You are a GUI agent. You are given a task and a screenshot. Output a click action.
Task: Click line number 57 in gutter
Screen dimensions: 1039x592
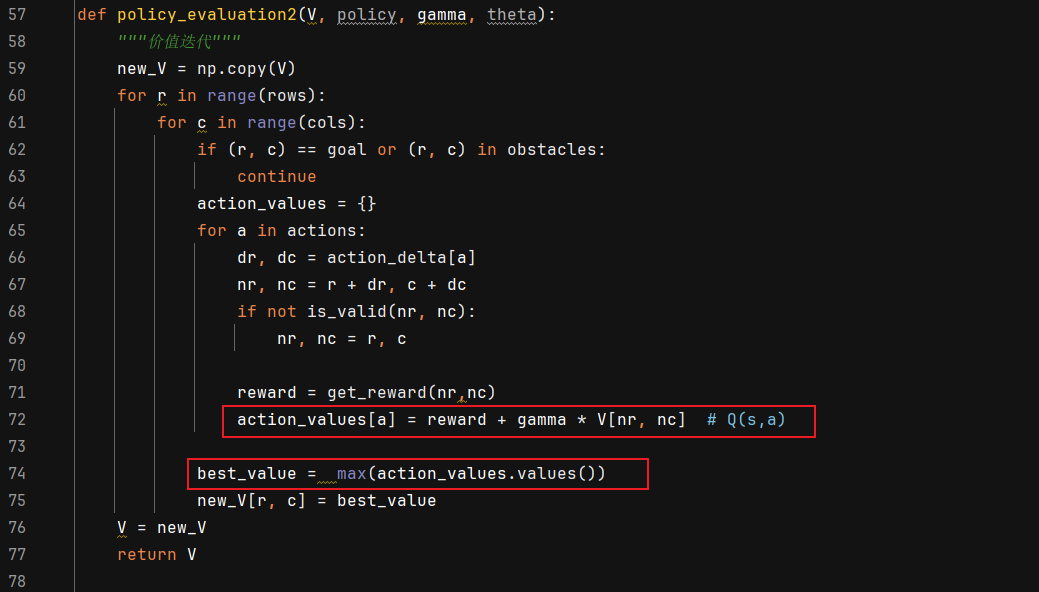tap(17, 14)
